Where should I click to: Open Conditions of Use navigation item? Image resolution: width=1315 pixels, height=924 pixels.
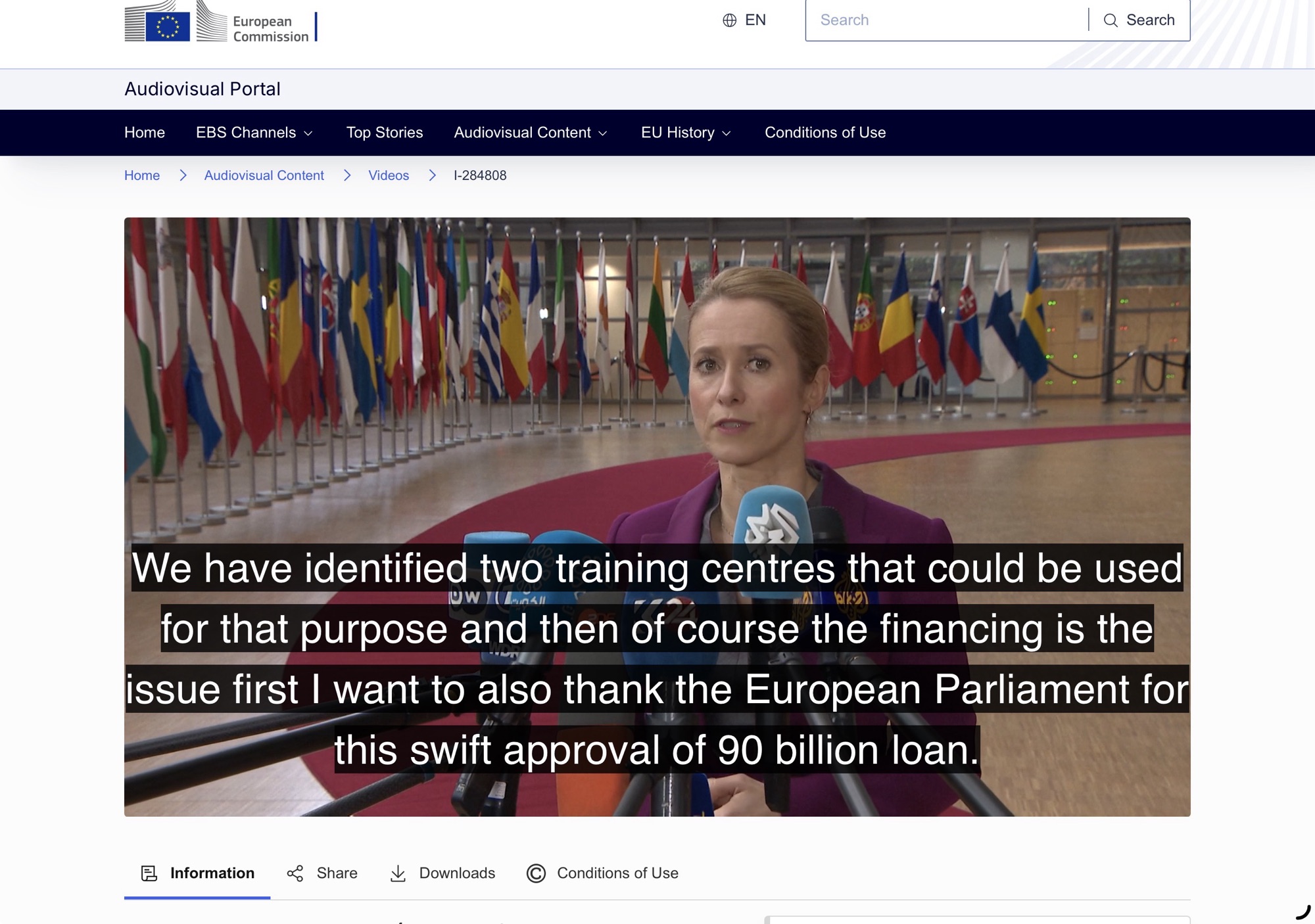coord(825,133)
